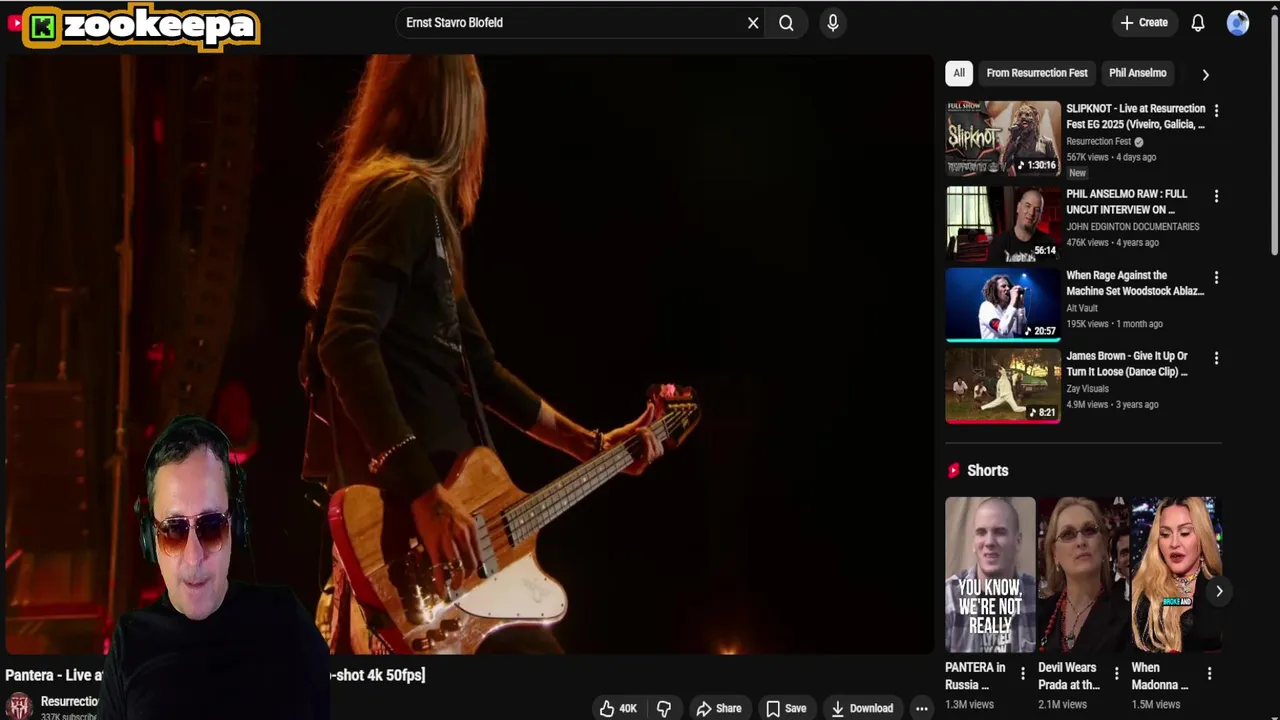Open the When Madonna short

tap(1175, 575)
